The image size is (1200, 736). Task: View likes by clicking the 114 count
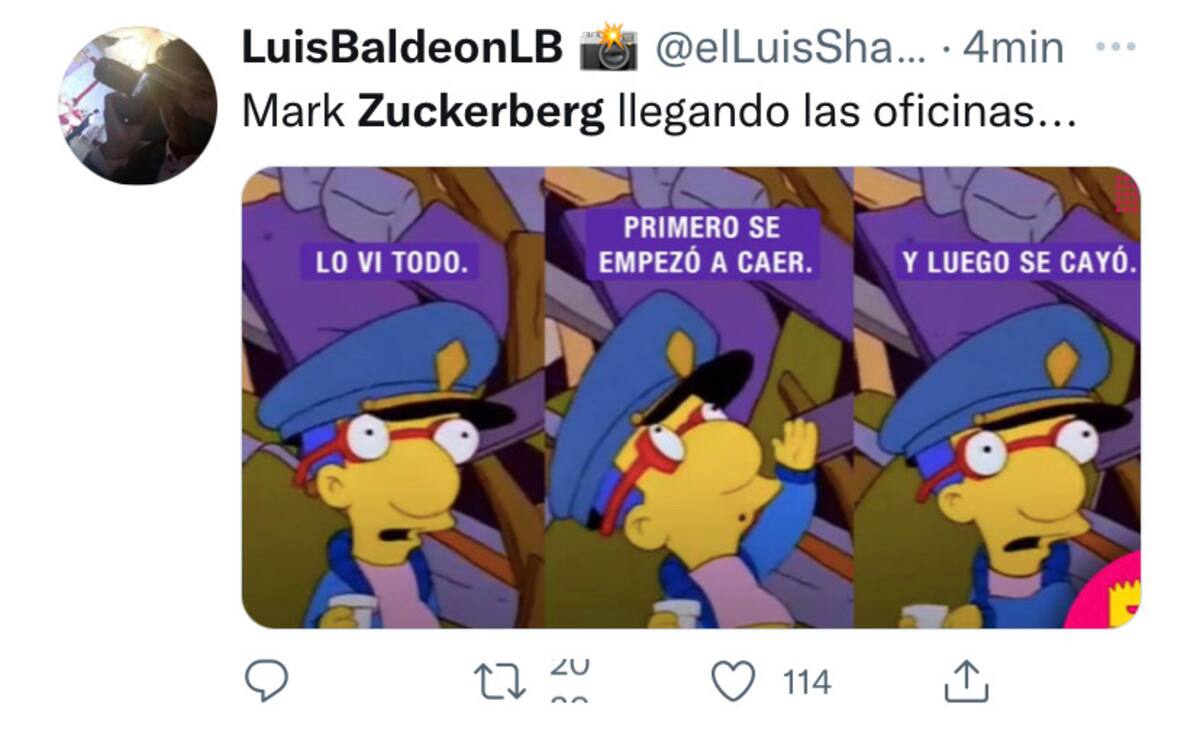coord(806,683)
